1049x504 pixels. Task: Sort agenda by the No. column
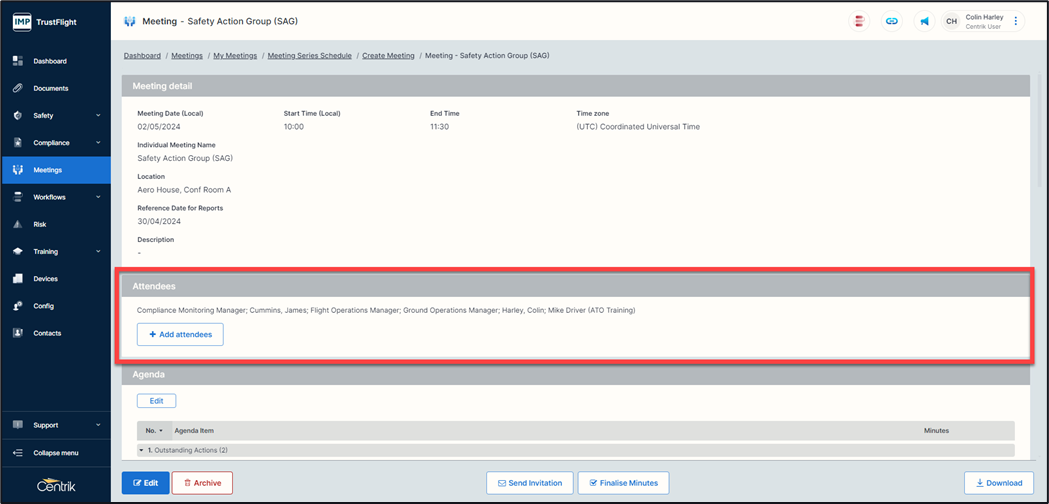[x=154, y=430]
